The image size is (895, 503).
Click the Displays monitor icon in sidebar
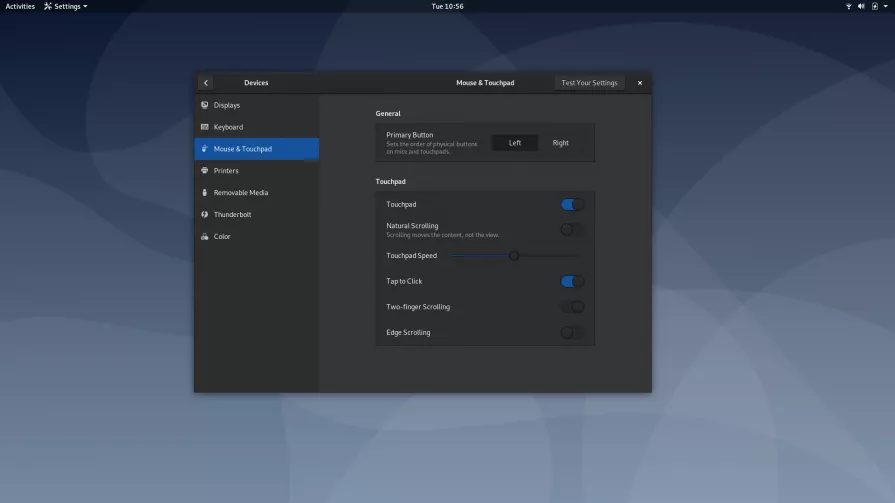pyautogui.click(x=204, y=105)
